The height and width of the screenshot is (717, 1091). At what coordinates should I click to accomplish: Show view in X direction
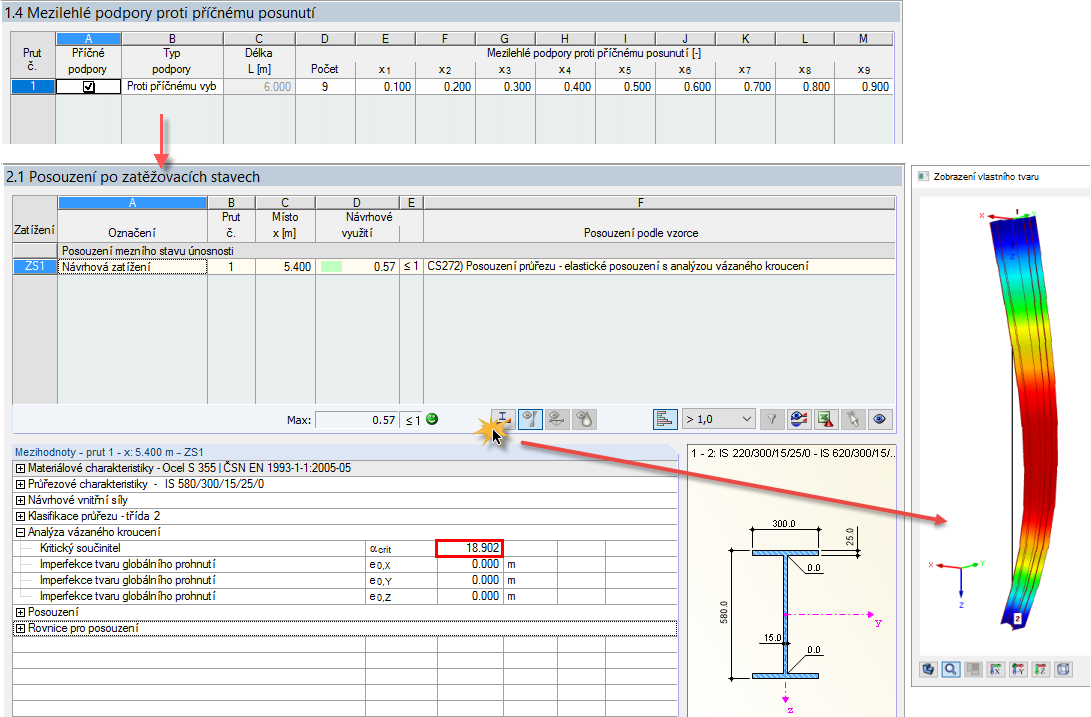coord(996,670)
